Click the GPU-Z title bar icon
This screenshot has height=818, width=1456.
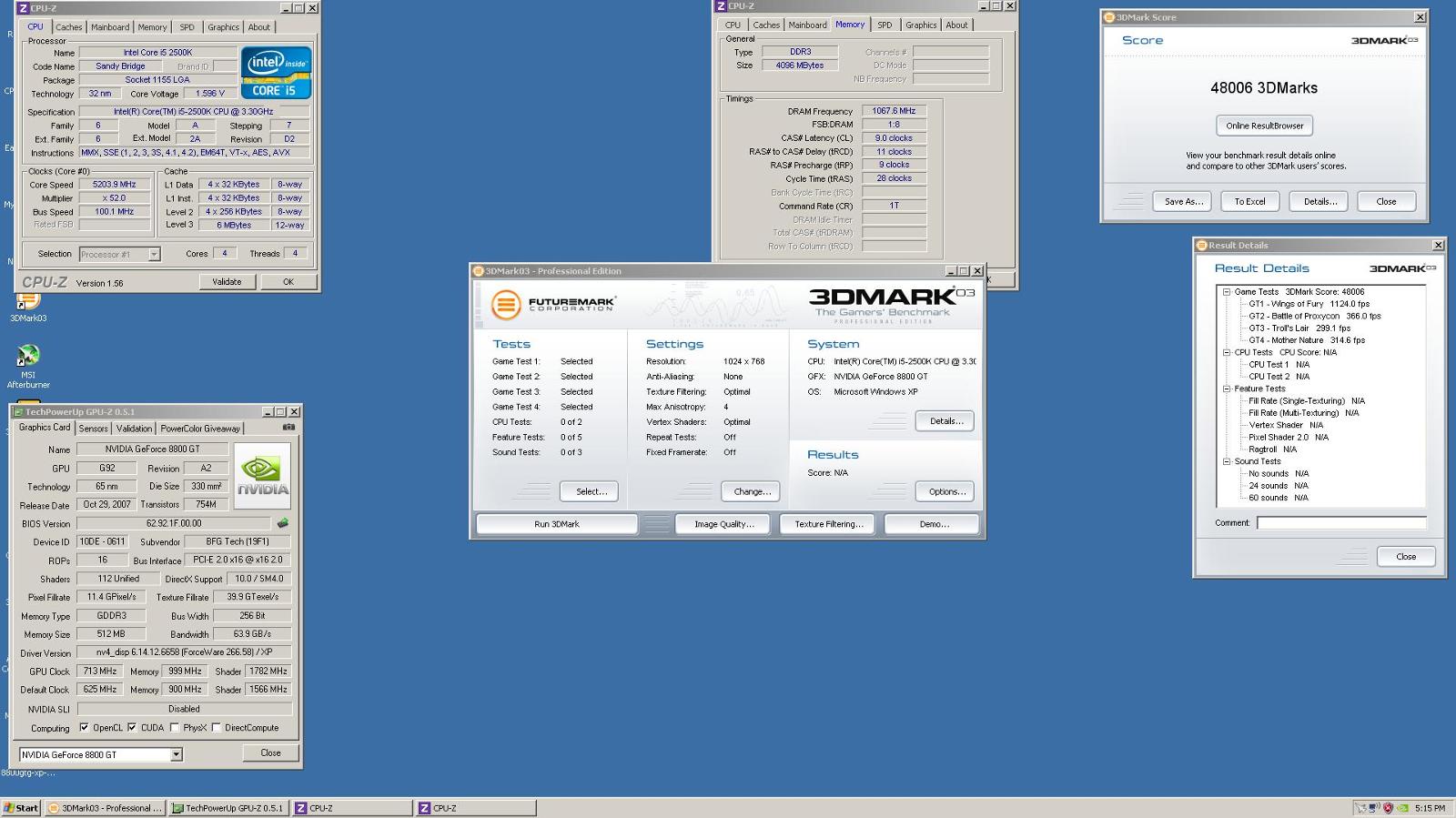pos(19,412)
